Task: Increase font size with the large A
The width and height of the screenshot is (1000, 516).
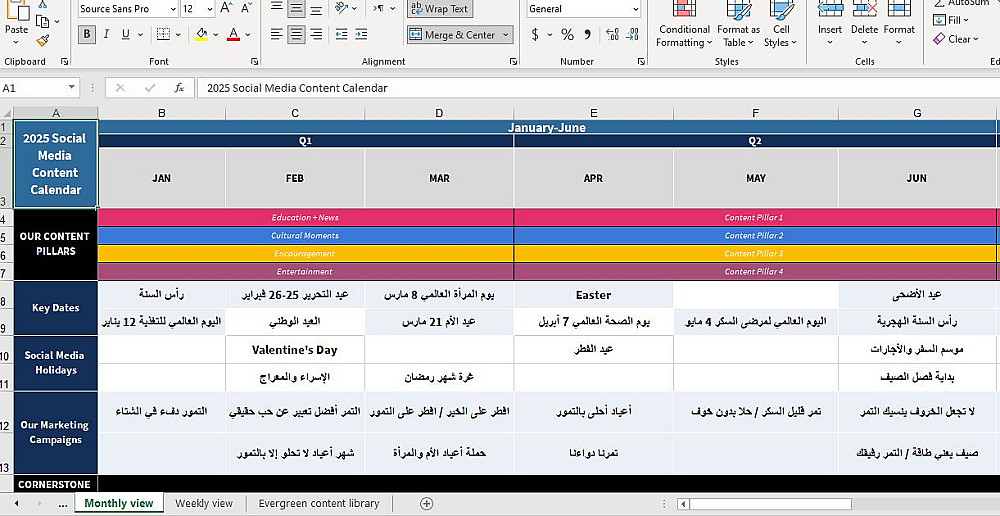Action: click(x=226, y=9)
